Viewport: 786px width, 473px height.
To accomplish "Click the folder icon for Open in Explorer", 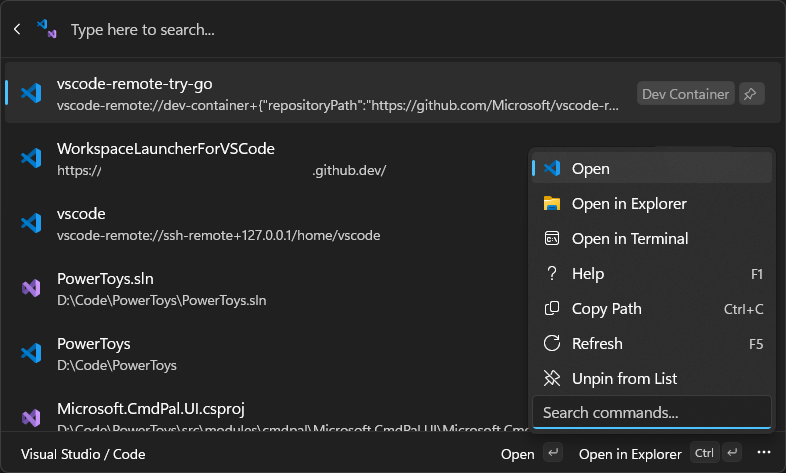I will (552, 203).
